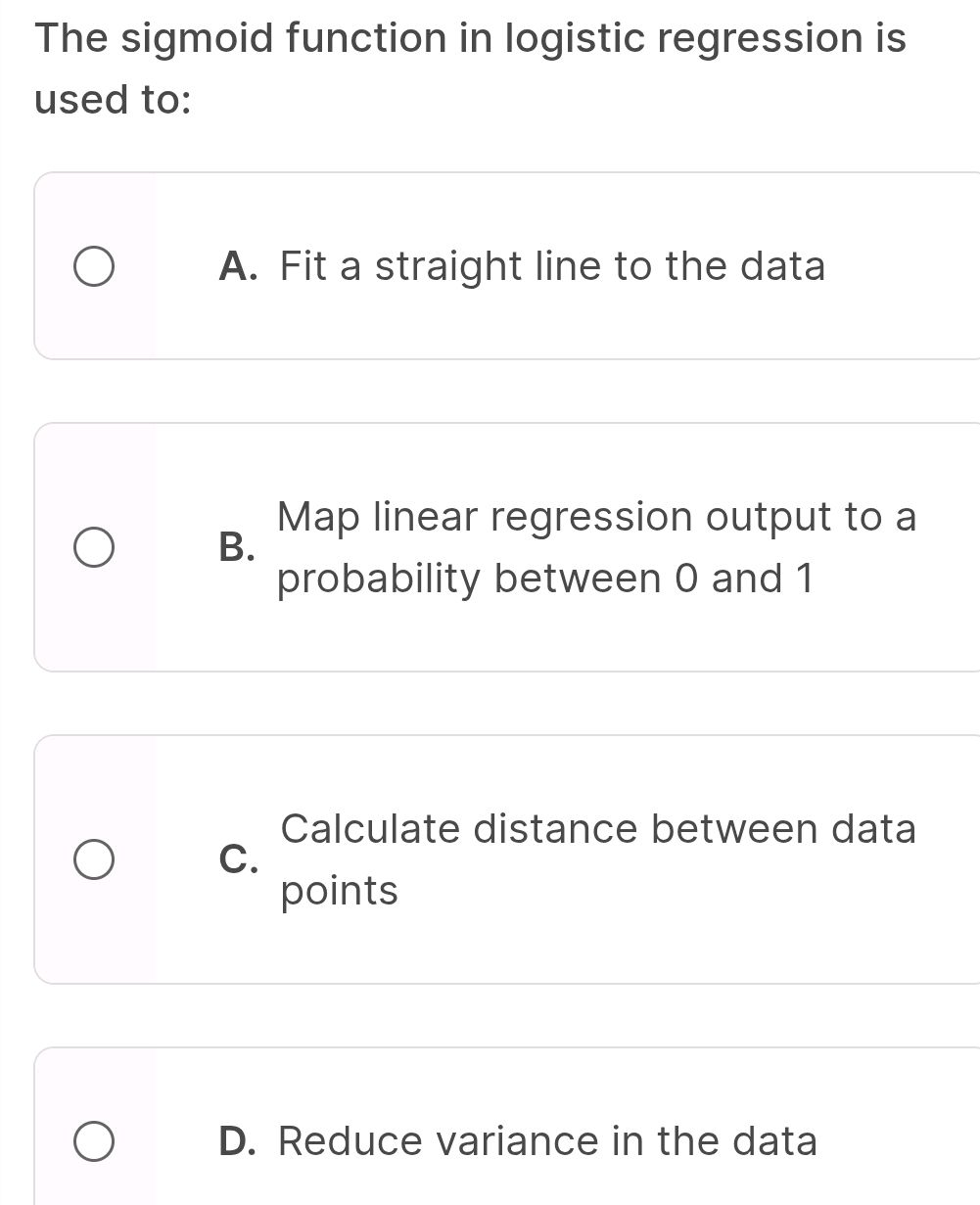Image resolution: width=980 pixels, height=1205 pixels.
Task: Choose answer 'Calculate distance between data points'
Action: 598,858
